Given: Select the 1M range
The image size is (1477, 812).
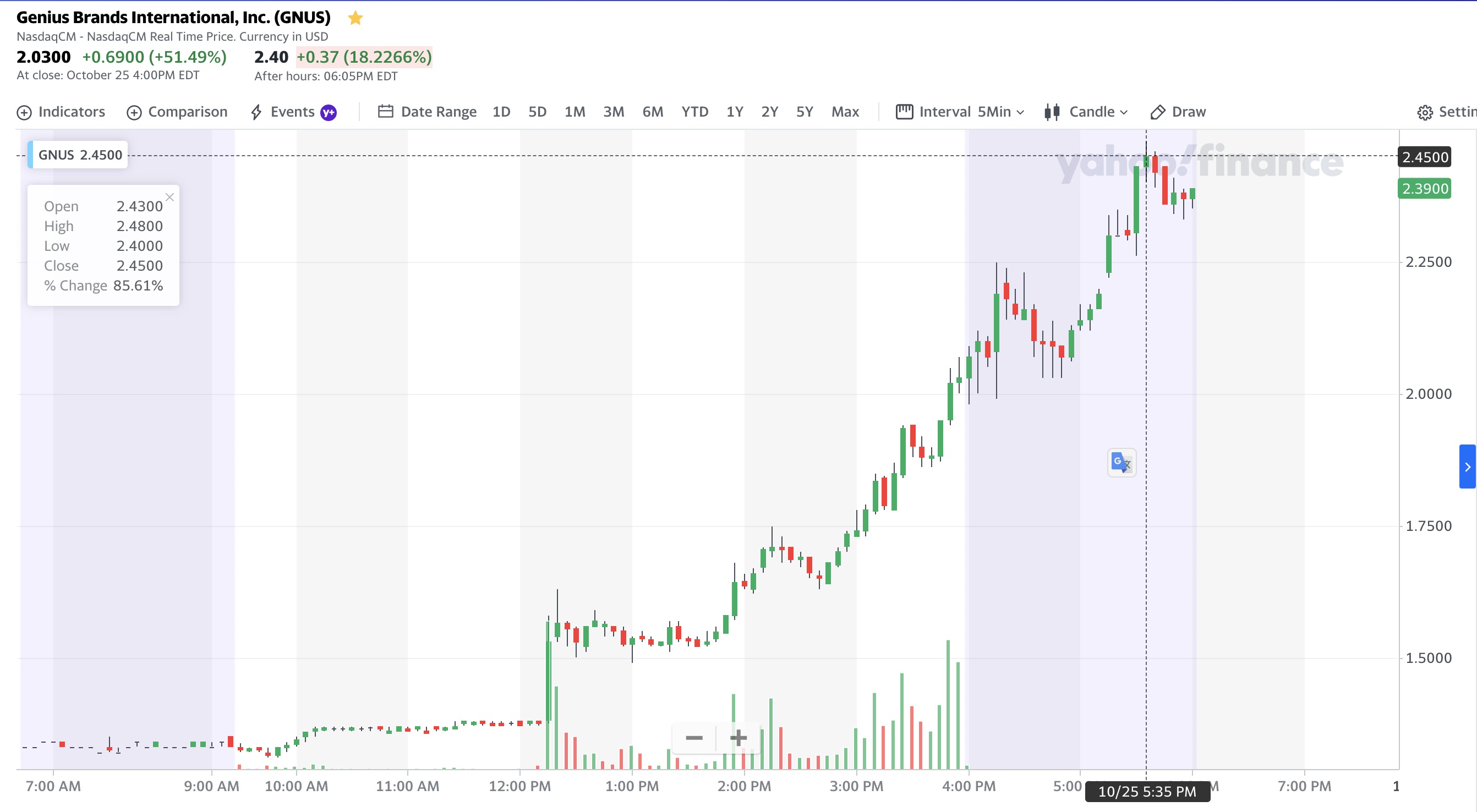Looking at the screenshot, I should (x=575, y=112).
